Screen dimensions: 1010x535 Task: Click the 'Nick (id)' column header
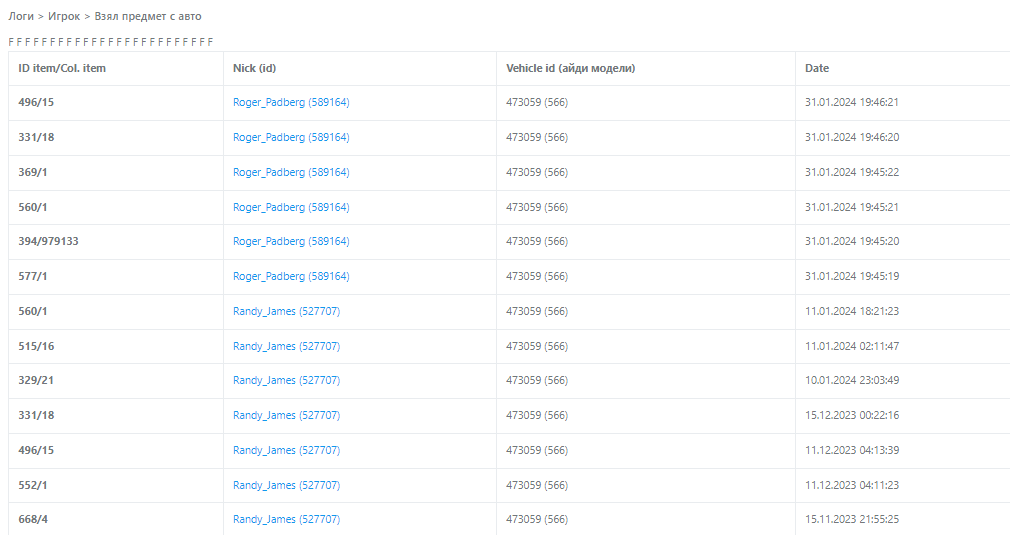point(254,68)
